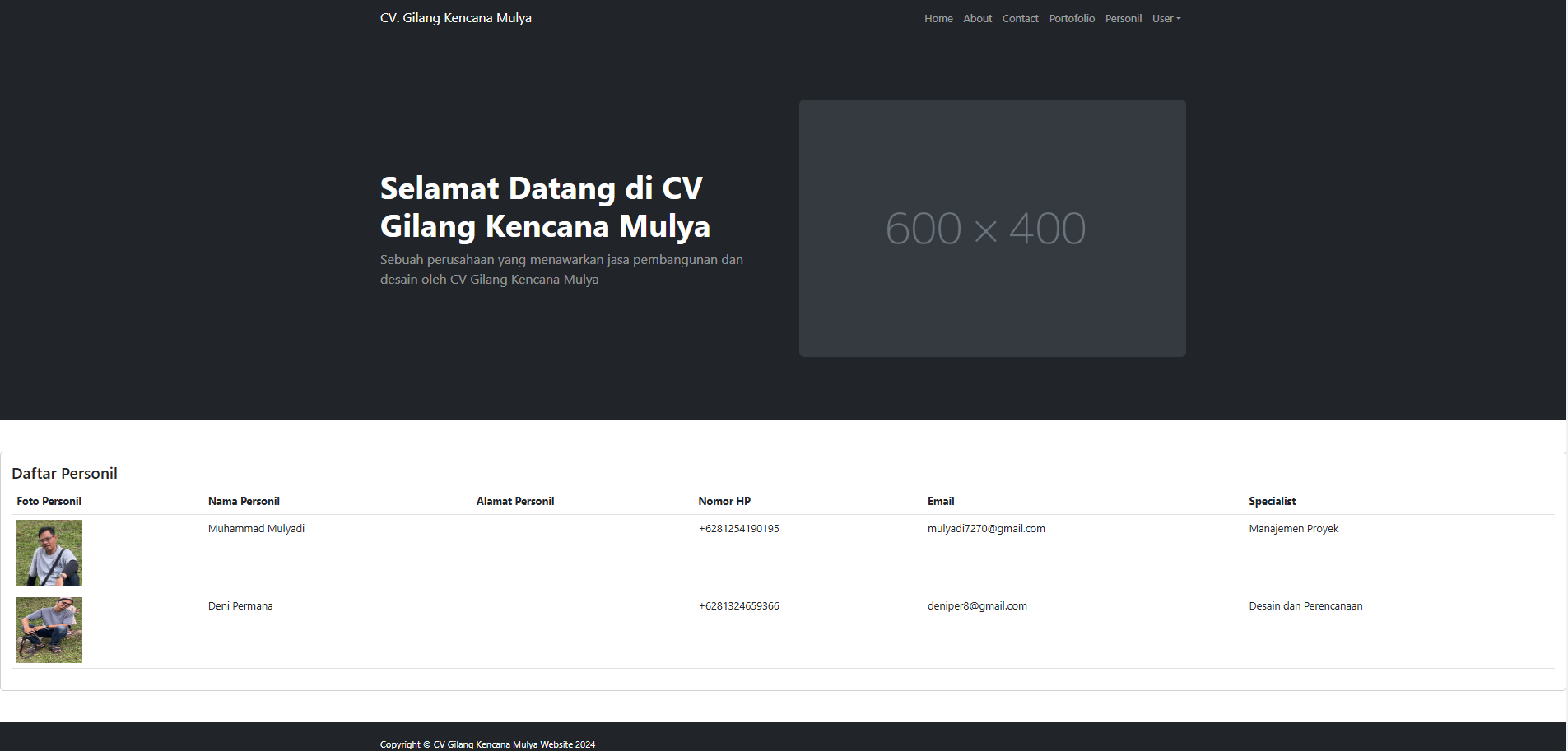Open Deni Permana's photo thumbnail
1568x751 pixels.
(x=49, y=629)
